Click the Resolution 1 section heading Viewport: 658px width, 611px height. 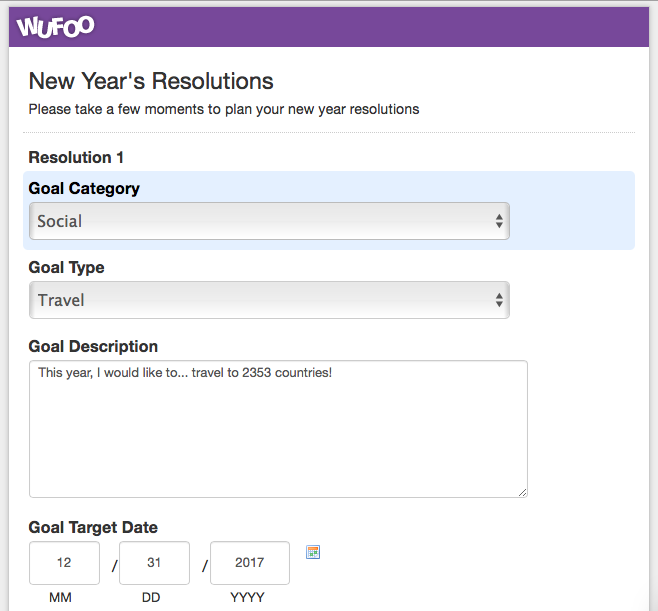(76, 157)
